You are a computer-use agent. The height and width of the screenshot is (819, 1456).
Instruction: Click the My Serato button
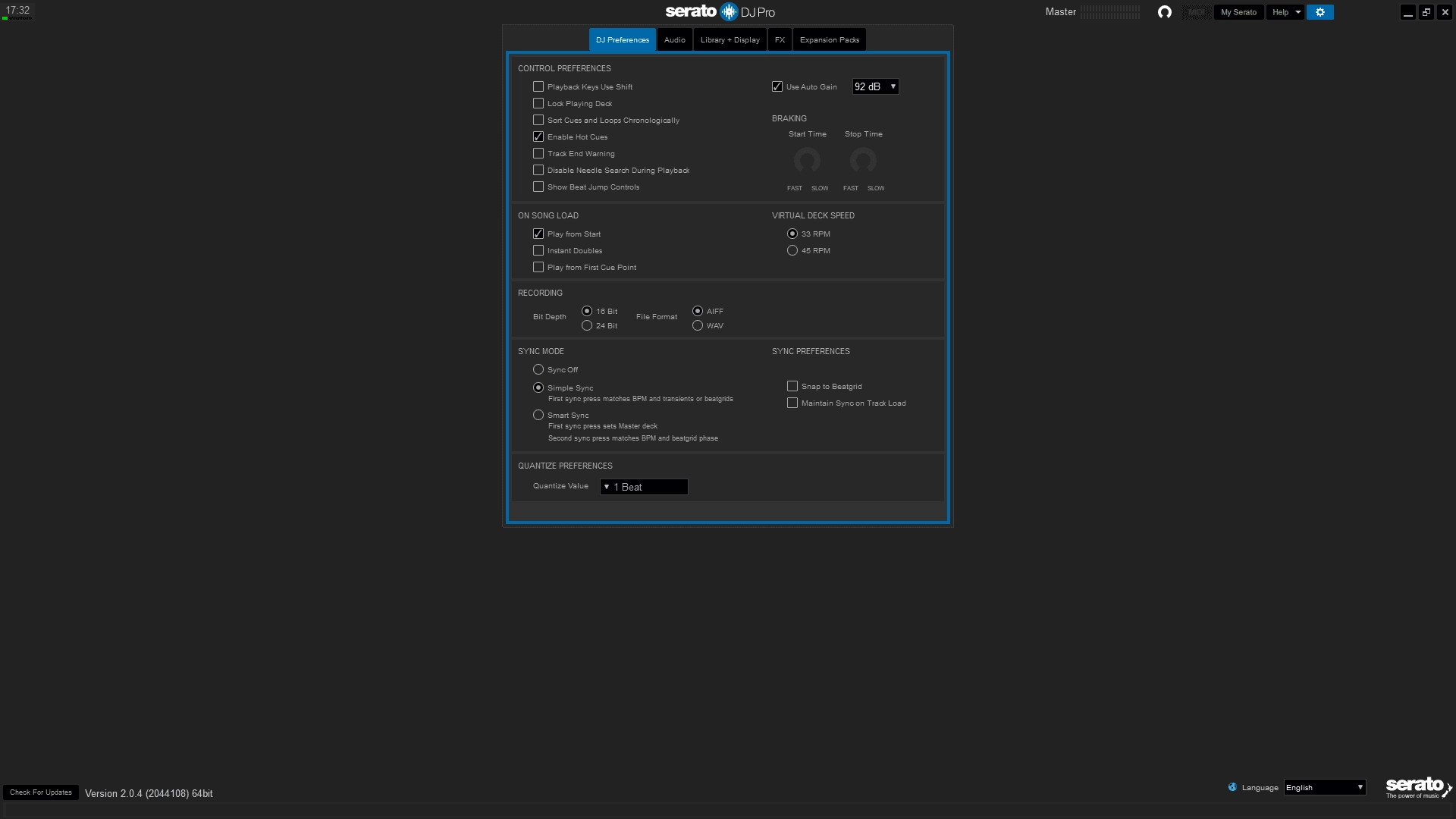pos(1238,12)
